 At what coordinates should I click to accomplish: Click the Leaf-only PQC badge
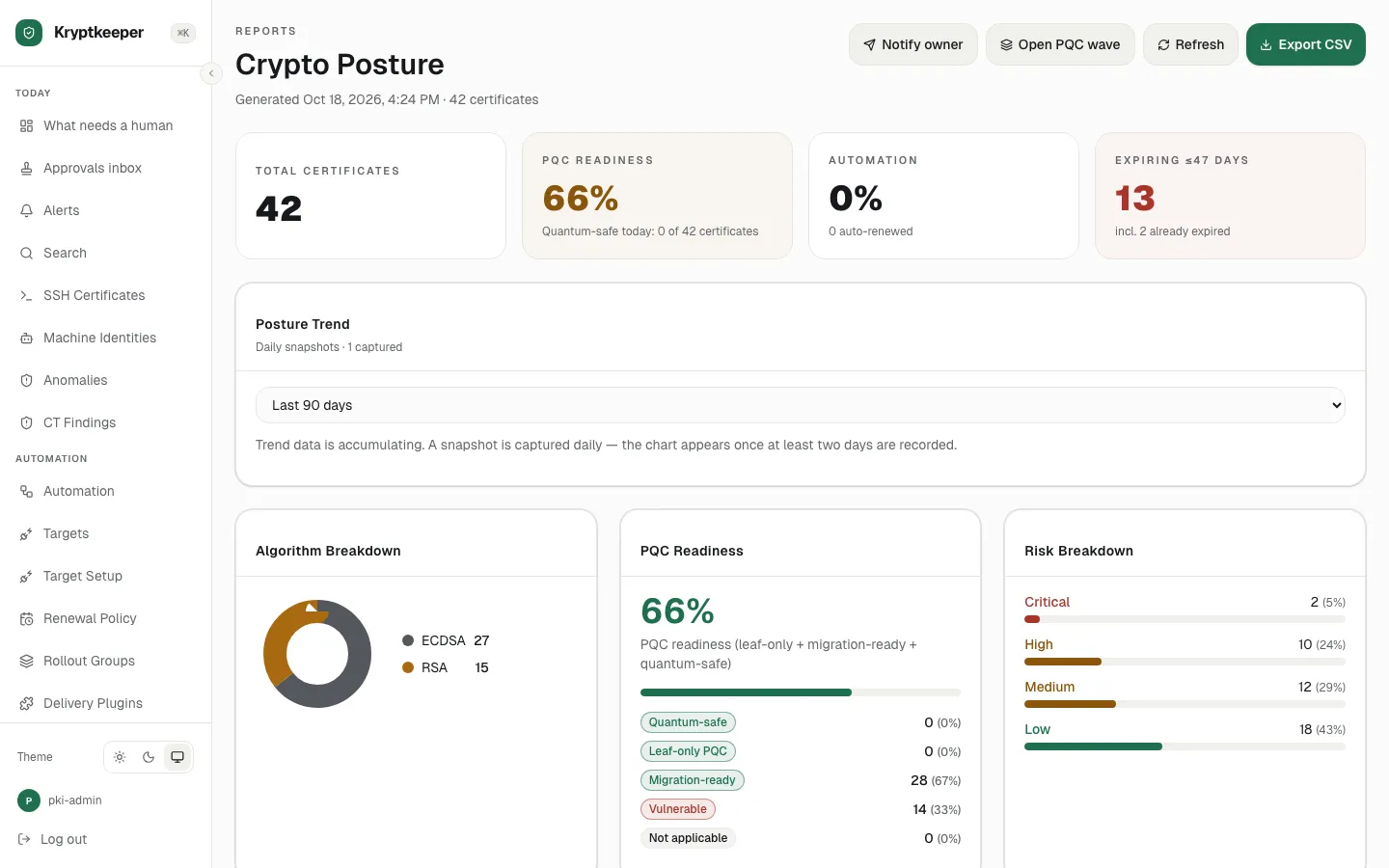[688, 751]
